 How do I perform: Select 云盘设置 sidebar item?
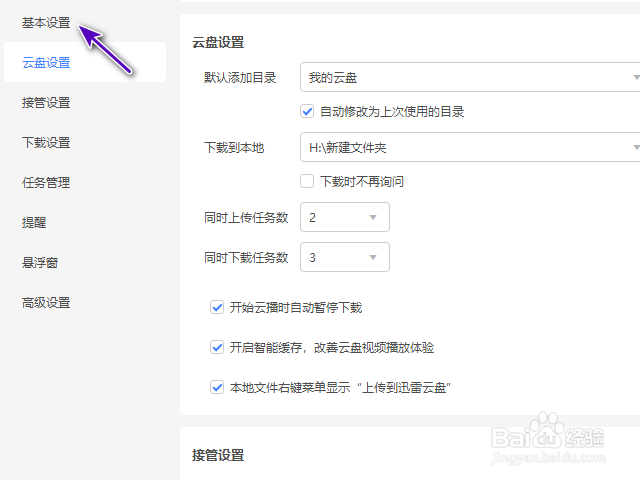tap(46, 62)
